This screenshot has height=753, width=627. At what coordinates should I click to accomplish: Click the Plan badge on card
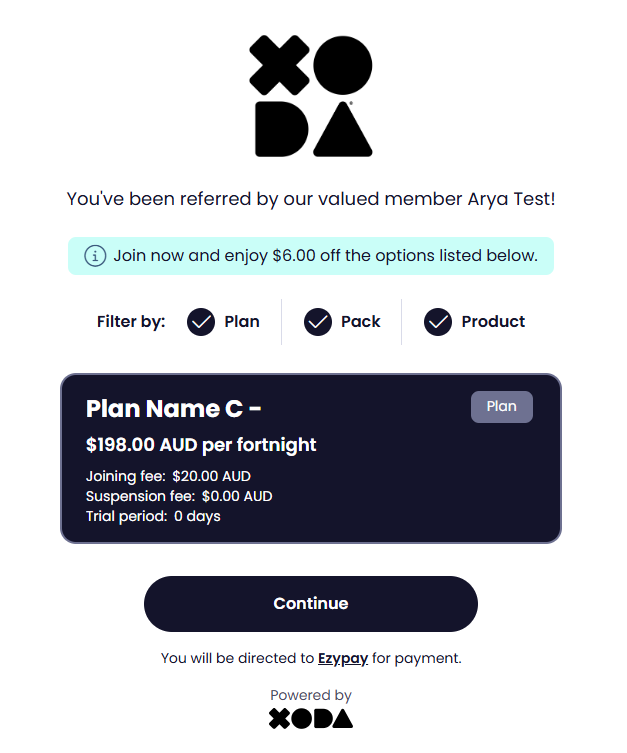click(x=501, y=407)
